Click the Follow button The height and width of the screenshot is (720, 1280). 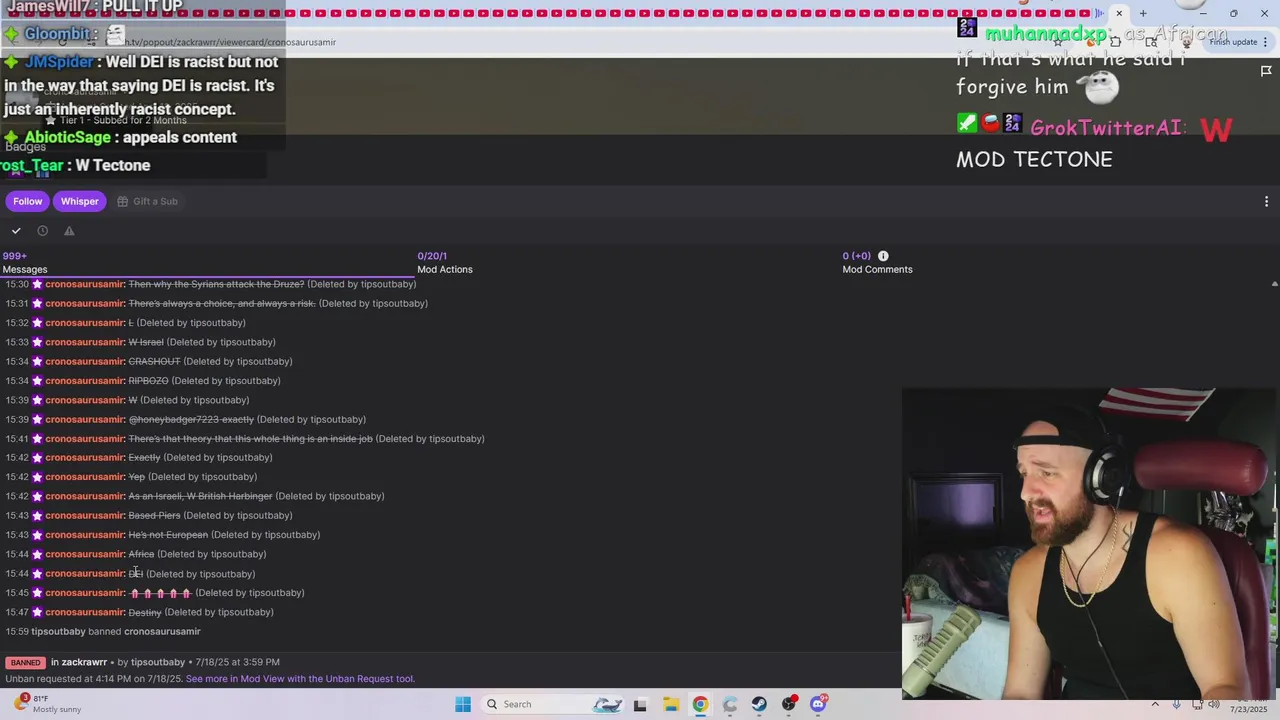pyautogui.click(x=28, y=201)
